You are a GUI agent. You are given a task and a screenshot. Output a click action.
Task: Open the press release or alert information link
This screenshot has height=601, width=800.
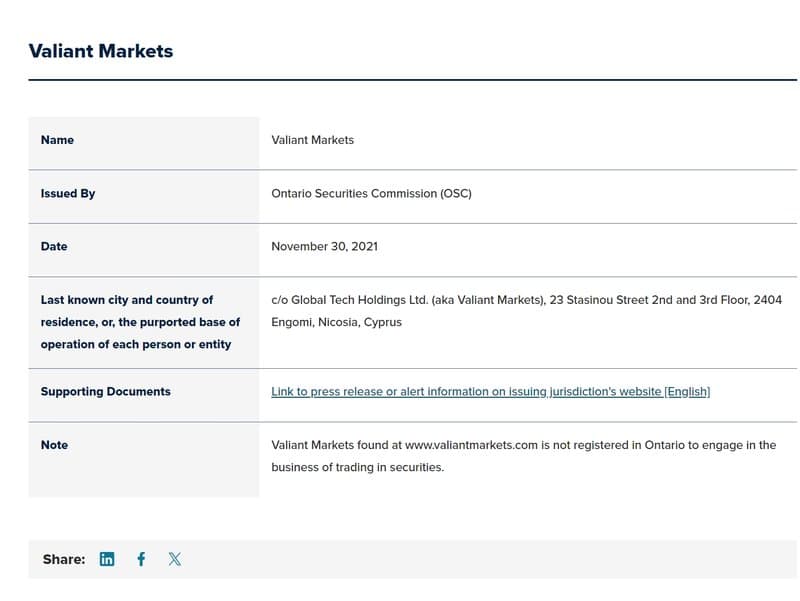pyautogui.click(x=490, y=391)
